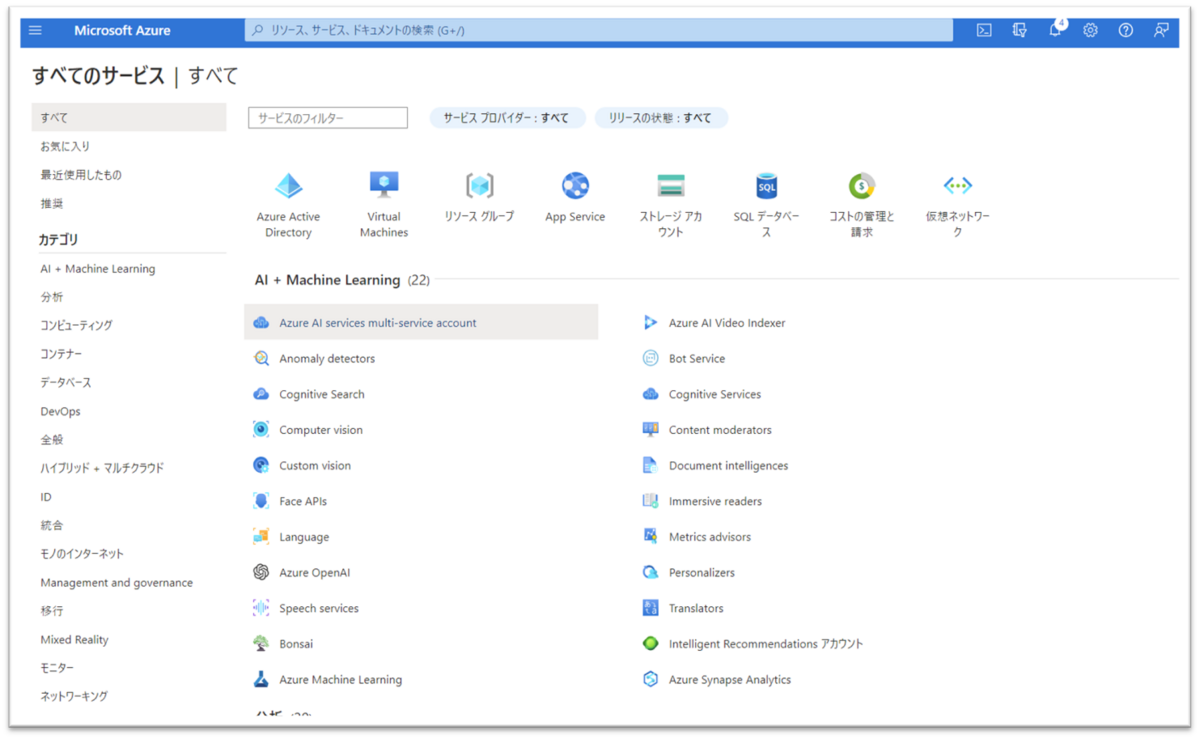Select すべて in the left sidebar
The height and width of the screenshot is (739, 1200).
[x=129, y=118]
